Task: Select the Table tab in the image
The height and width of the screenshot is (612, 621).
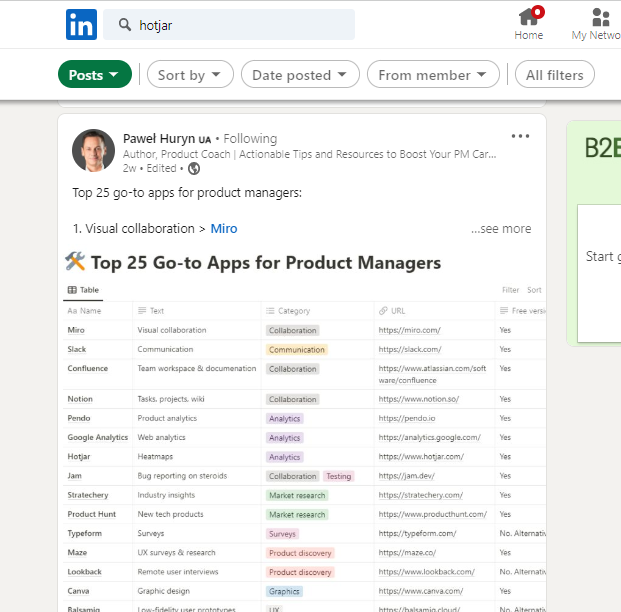Action: pos(83,290)
